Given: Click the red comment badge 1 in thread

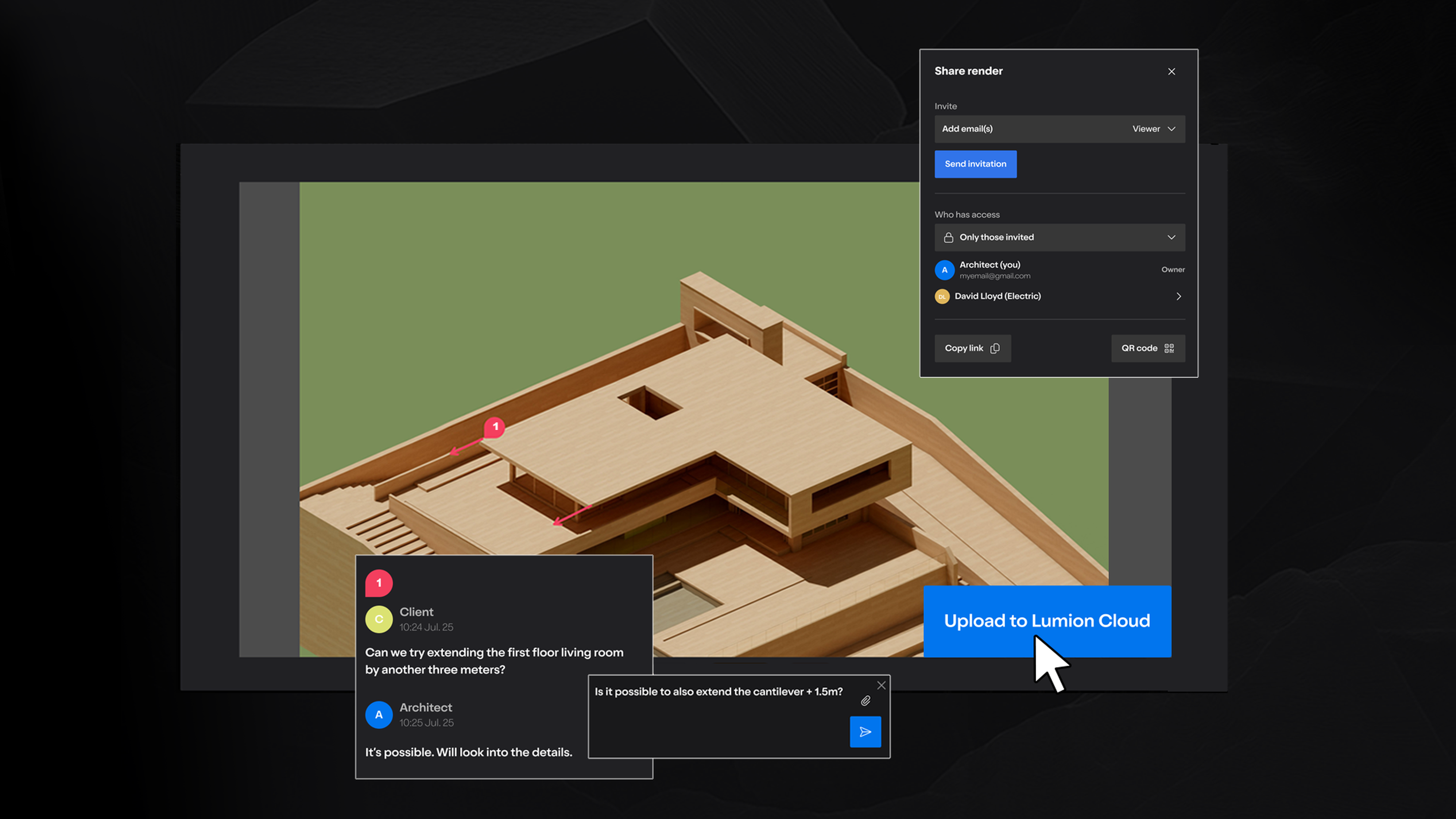Looking at the screenshot, I should pos(379,583).
